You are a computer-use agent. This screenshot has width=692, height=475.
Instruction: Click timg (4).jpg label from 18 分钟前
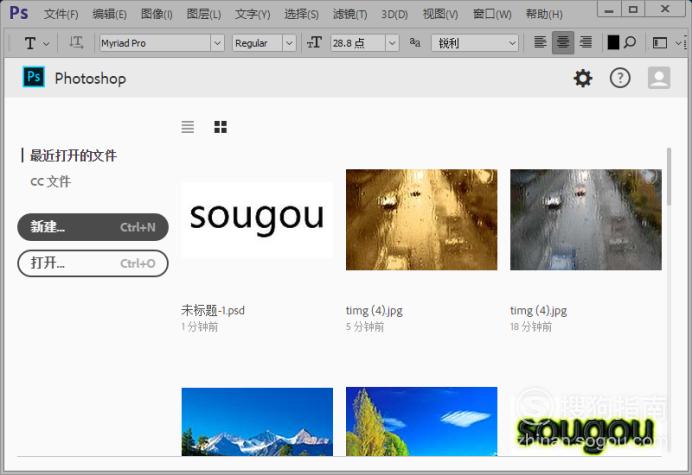538,310
